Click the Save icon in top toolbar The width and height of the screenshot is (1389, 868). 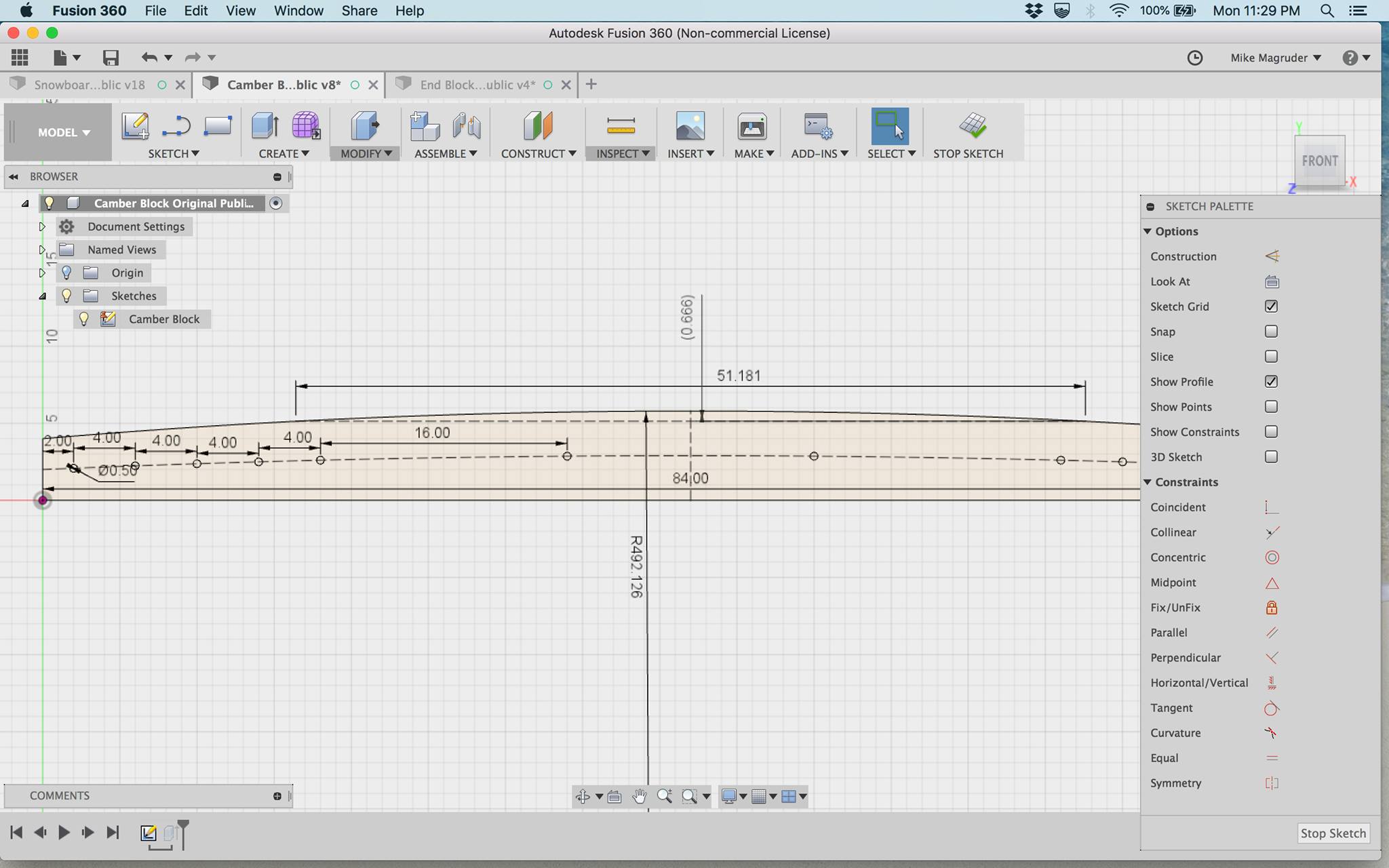point(111,58)
